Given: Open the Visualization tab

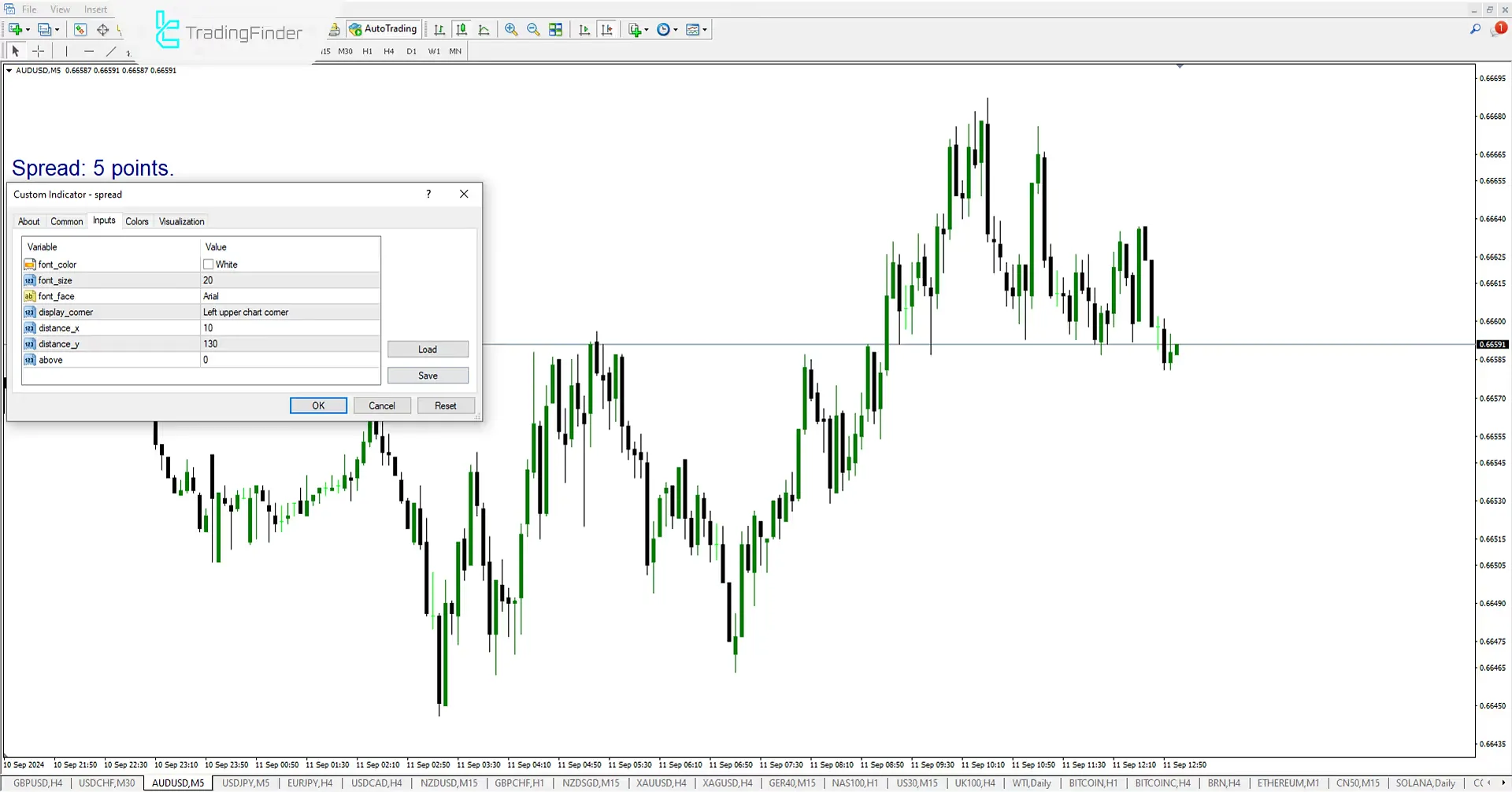Looking at the screenshot, I should (181, 222).
